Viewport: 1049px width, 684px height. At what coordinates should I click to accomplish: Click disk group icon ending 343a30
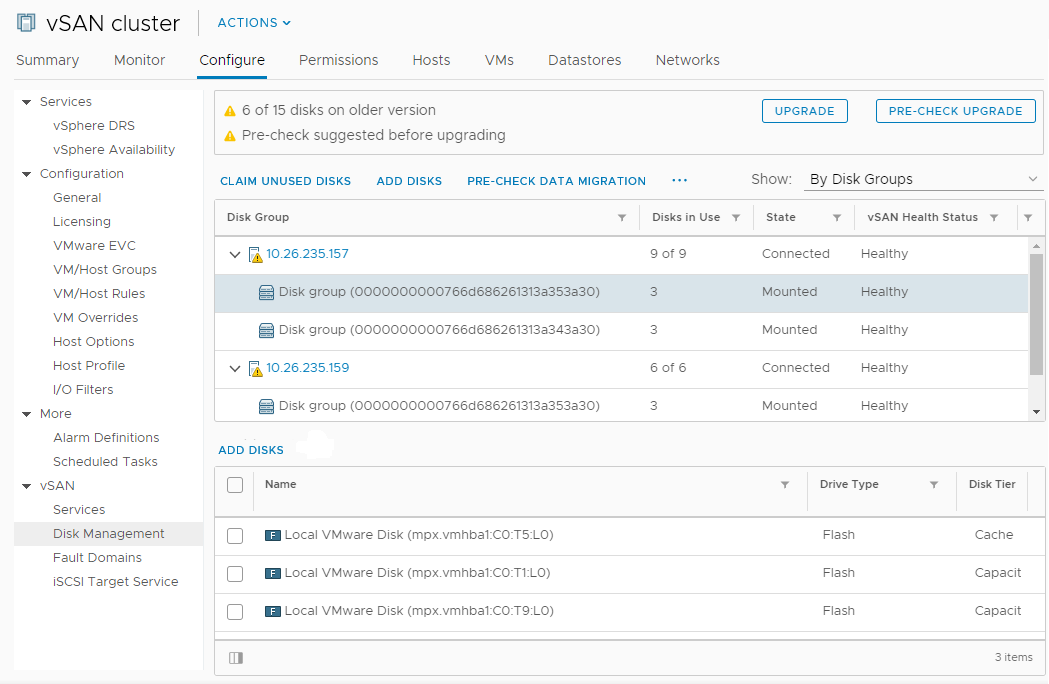point(266,331)
